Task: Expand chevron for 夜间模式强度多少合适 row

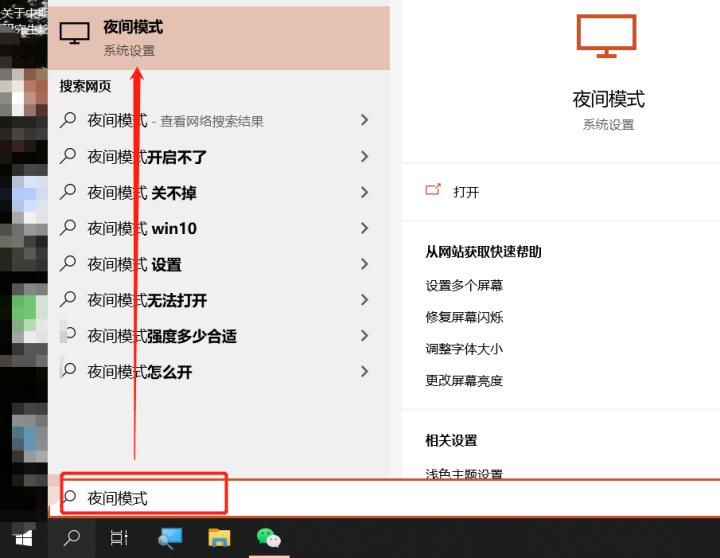Action: point(365,336)
